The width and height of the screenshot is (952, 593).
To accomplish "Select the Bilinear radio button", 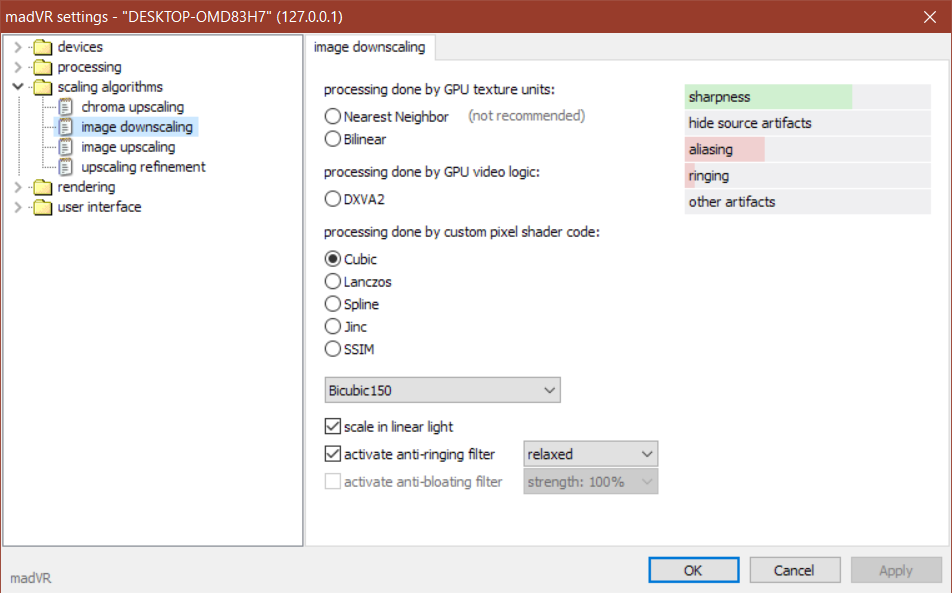I will (333, 138).
